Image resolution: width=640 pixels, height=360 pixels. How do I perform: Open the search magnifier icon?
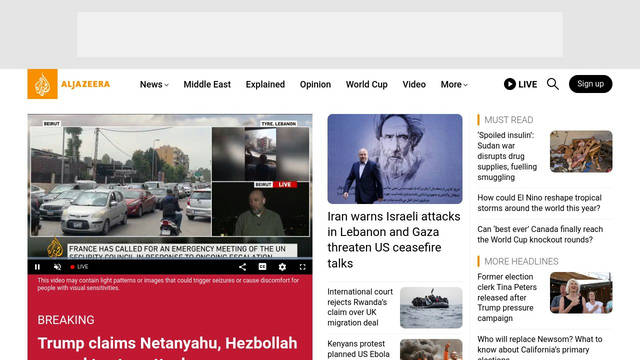coord(553,84)
